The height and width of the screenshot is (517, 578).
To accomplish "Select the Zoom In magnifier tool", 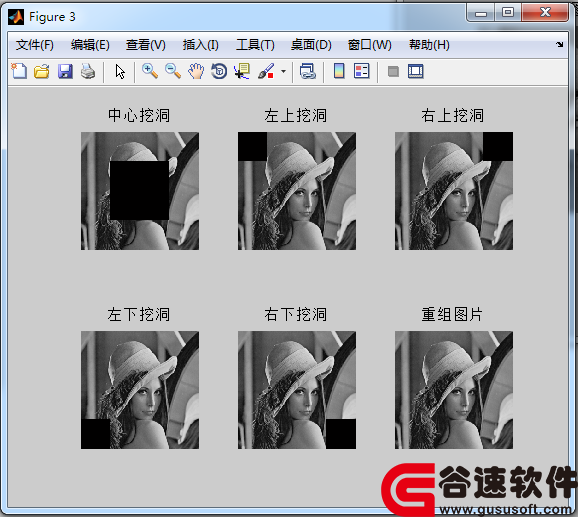I will pyautogui.click(x=150, y=71).
